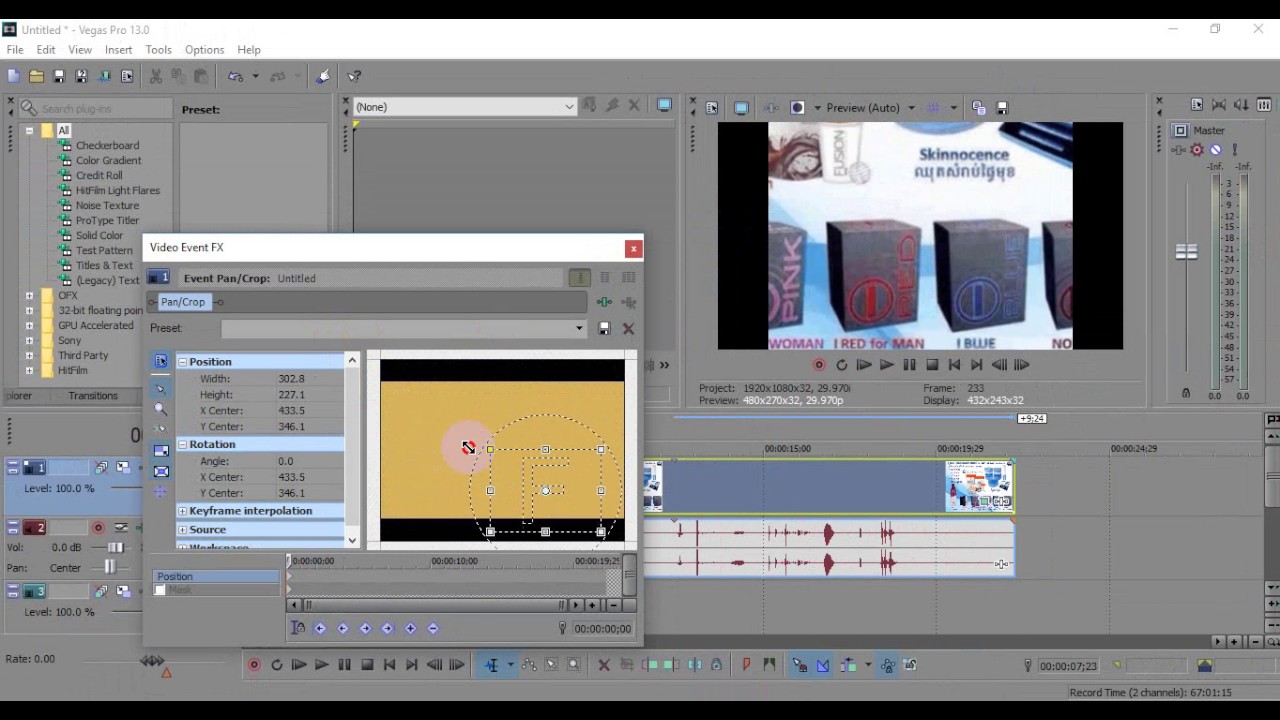Expand the Source property group
The width and height of the screenshot is (1280, 720).
tap(183, 530)
